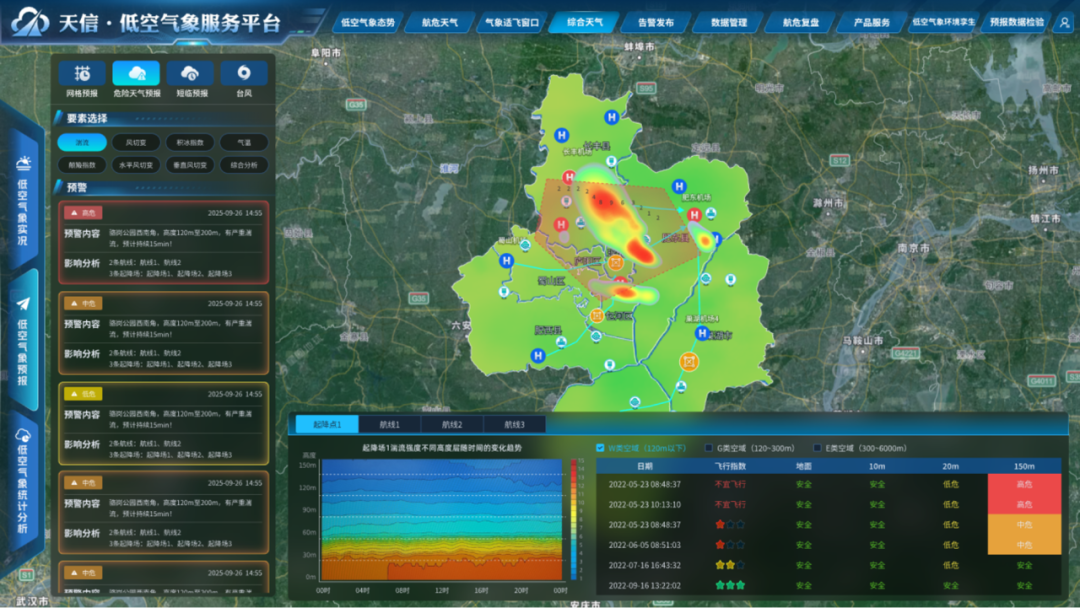This screenshot has width=1080, height=608.
Task: Open the 短临预报 nowcast icon
Action: 190,74
